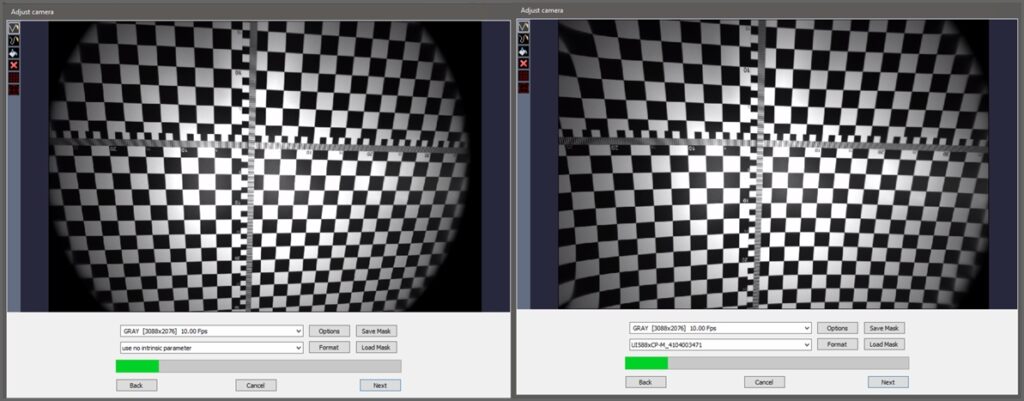This screenshot has width=1024, height=401.
Task: Click Options button in the left window
Action: coord(329,331)
